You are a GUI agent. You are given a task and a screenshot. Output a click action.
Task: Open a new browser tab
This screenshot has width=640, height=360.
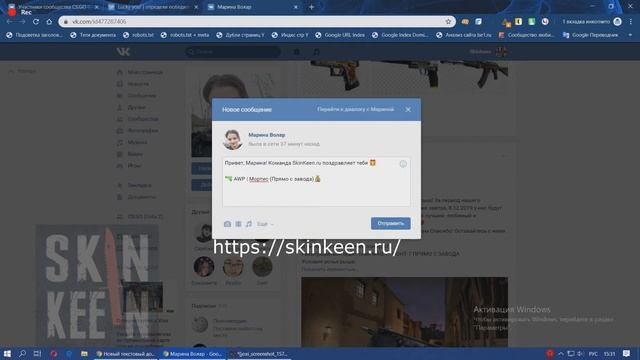(311, 7)
